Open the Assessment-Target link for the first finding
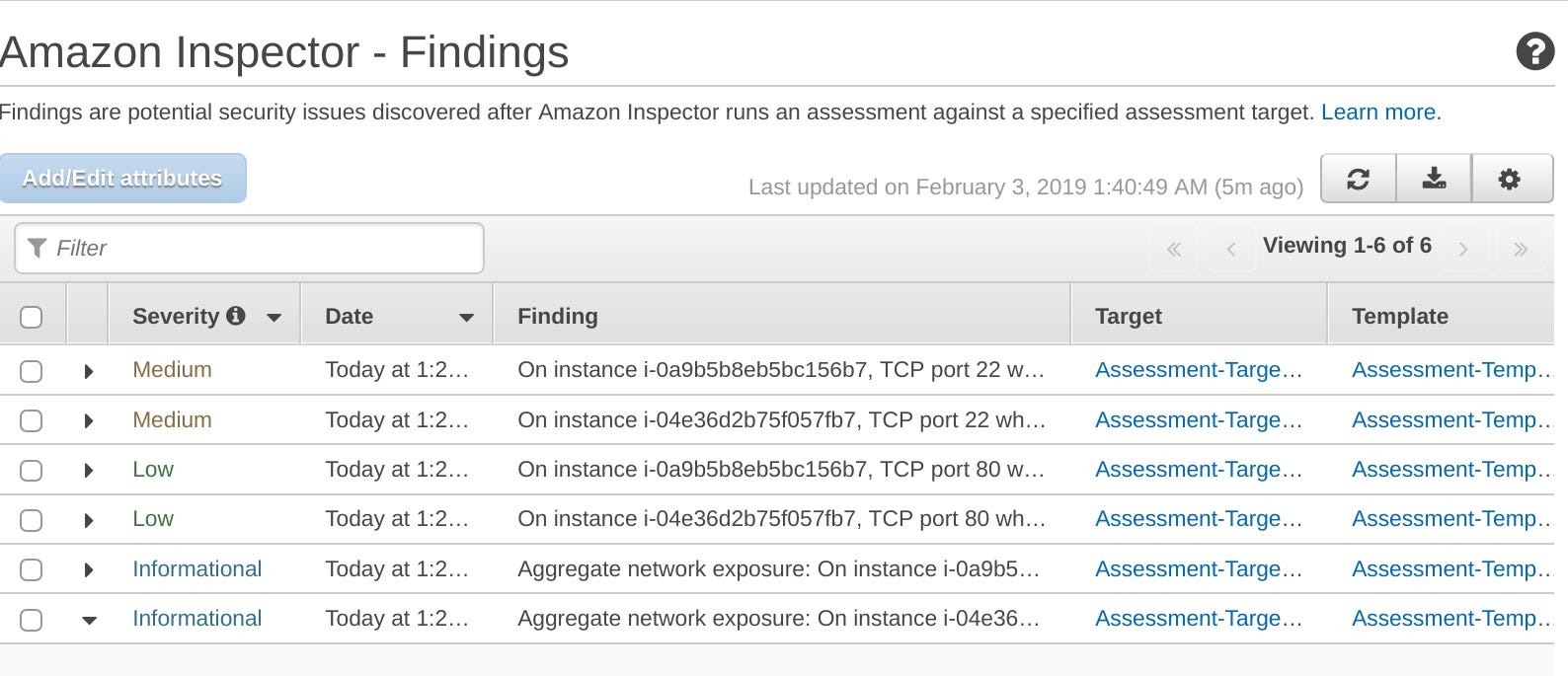 1198,370
